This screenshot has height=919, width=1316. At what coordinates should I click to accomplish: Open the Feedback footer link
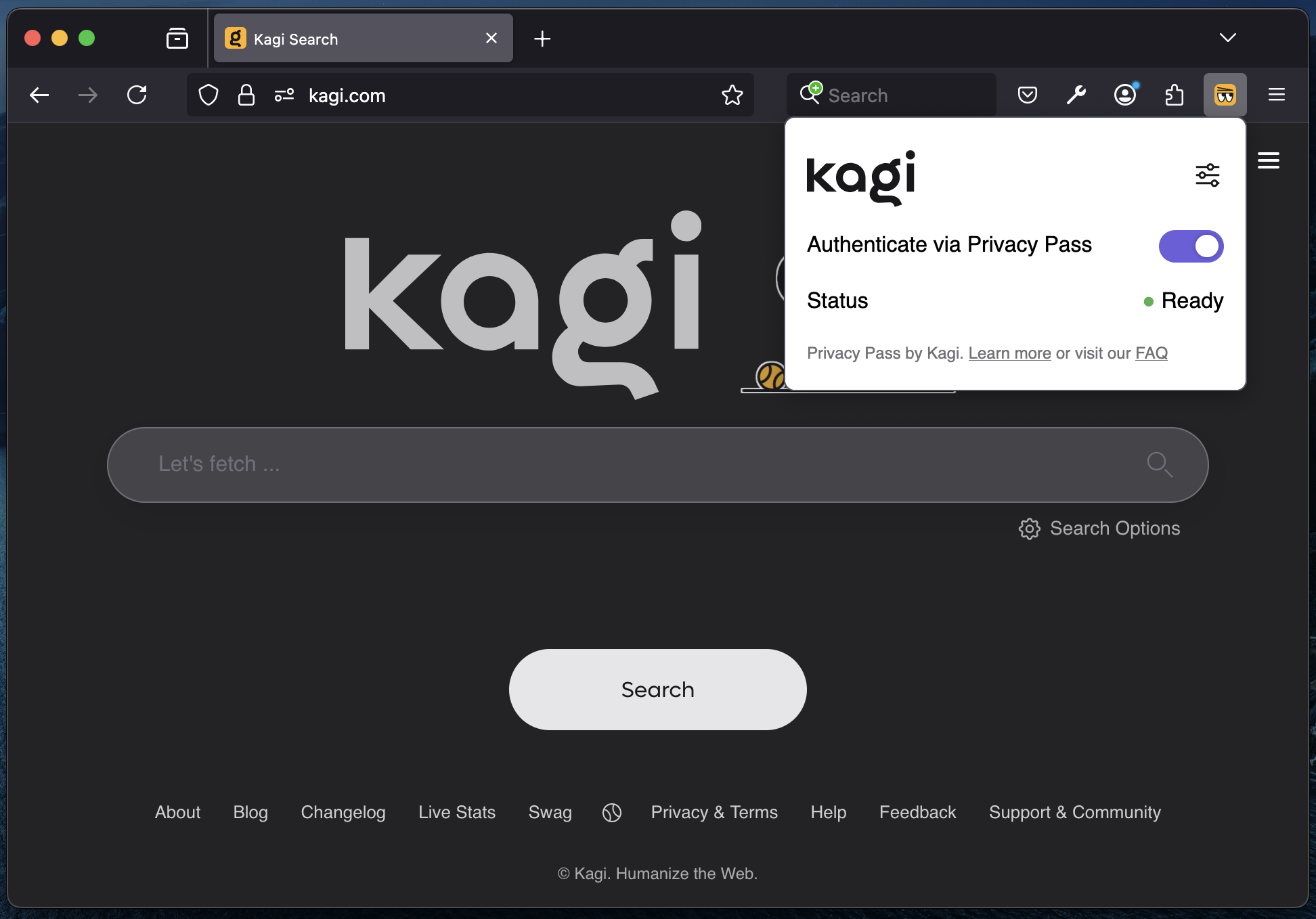[x=918, y=812]
